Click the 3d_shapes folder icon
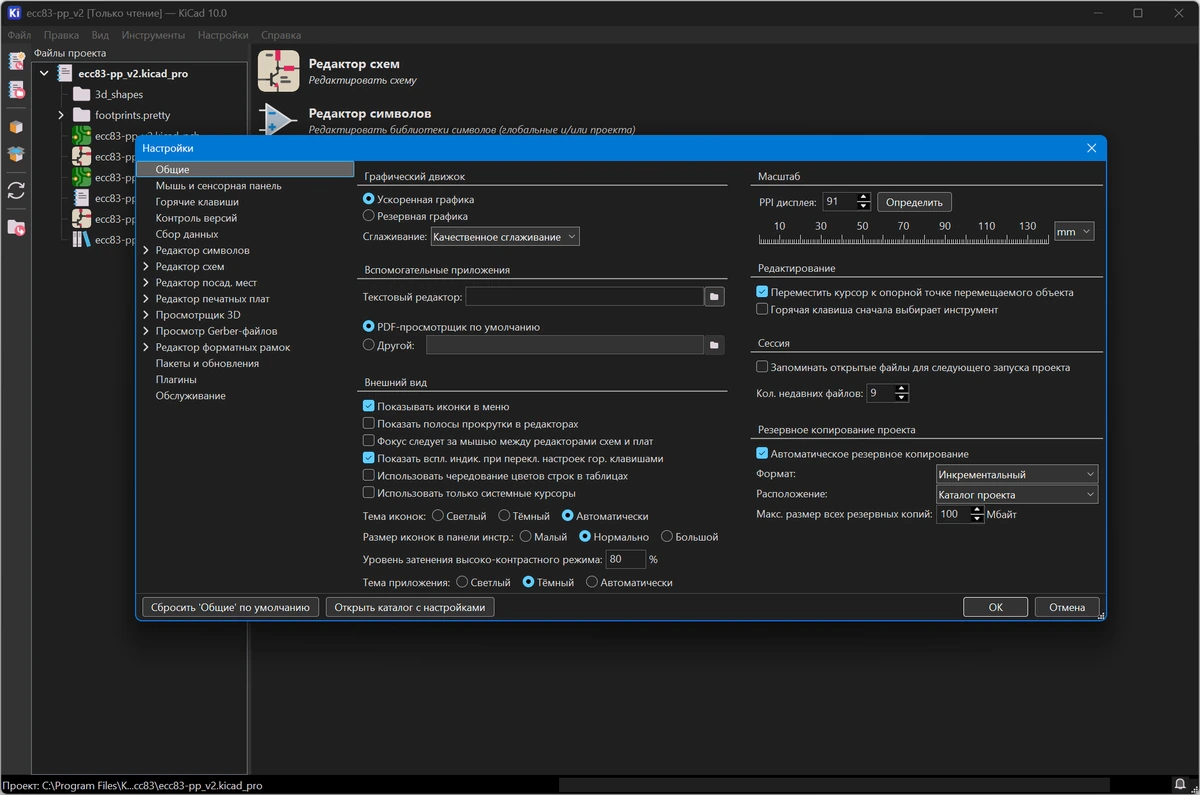1200x795 pixels. click(82, 94)
